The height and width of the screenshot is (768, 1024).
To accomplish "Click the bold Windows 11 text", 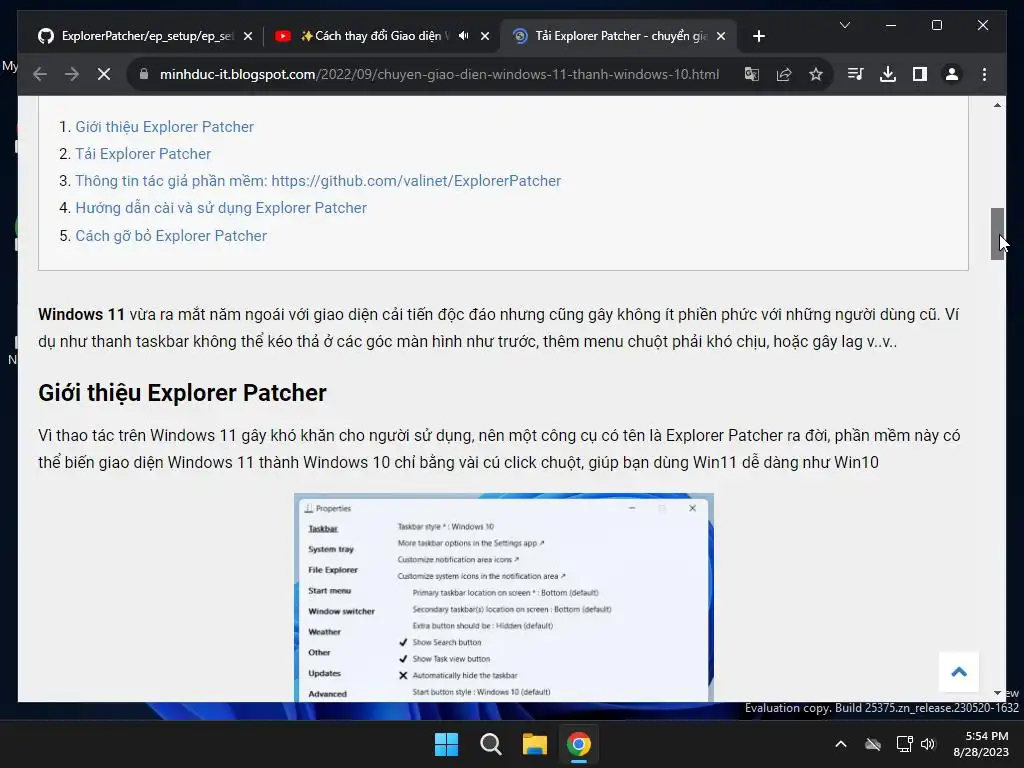I will point(81,314).
